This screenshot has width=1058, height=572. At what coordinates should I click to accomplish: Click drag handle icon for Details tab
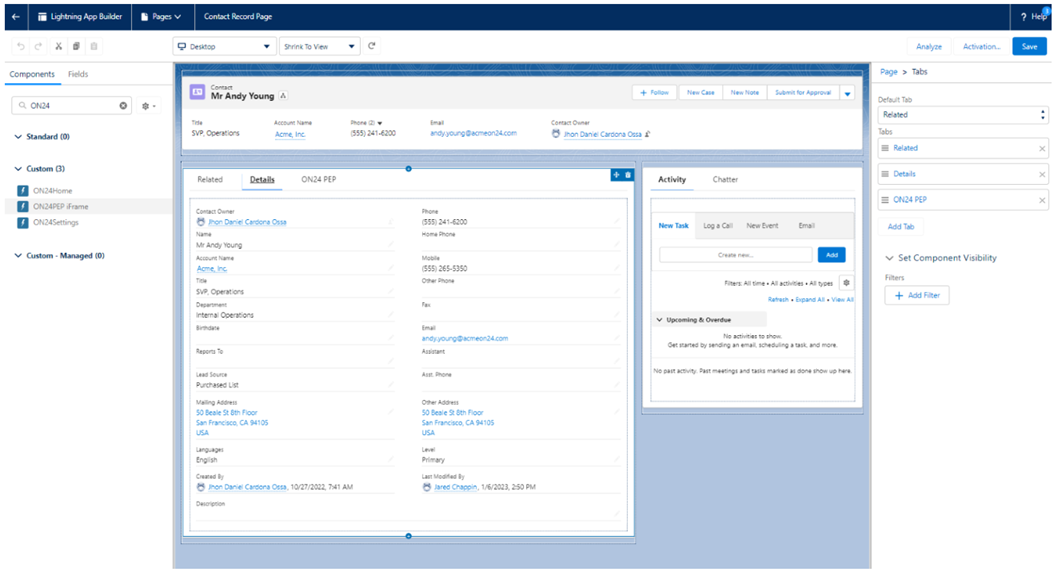coord(885,174)
